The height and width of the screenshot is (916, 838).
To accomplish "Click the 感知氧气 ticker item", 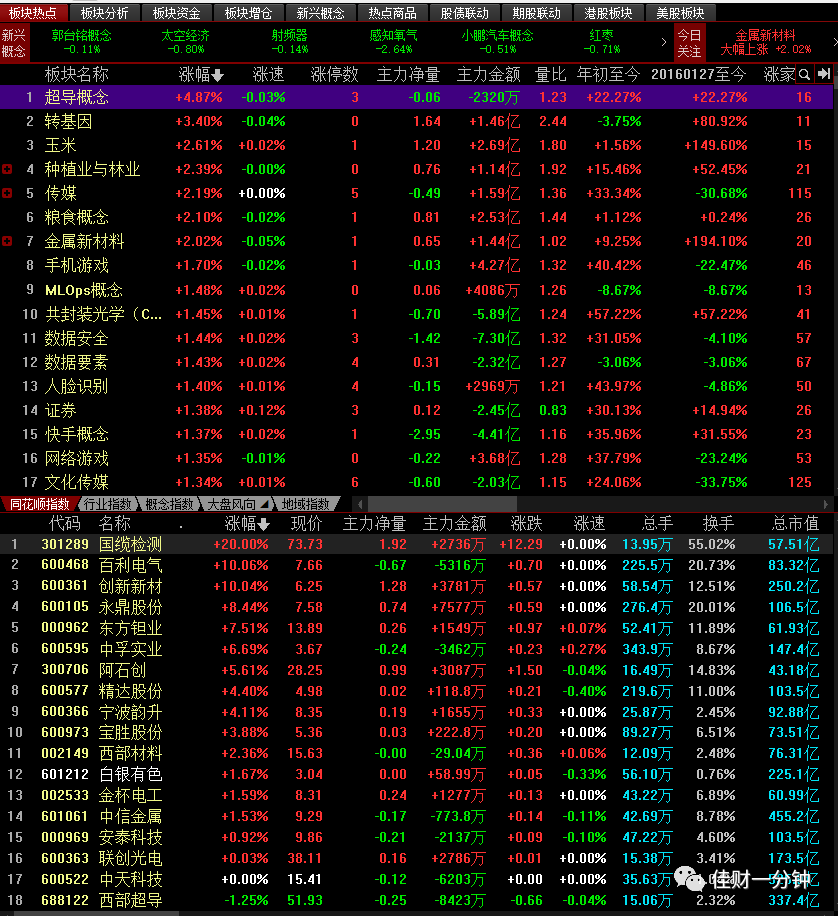I will pos(394,42).
